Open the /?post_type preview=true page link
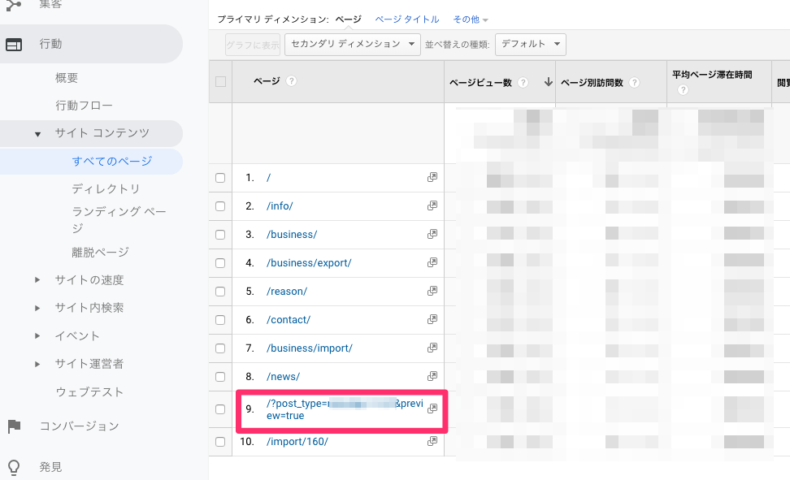Screen dimensions: 790x480 coord(345,409)
